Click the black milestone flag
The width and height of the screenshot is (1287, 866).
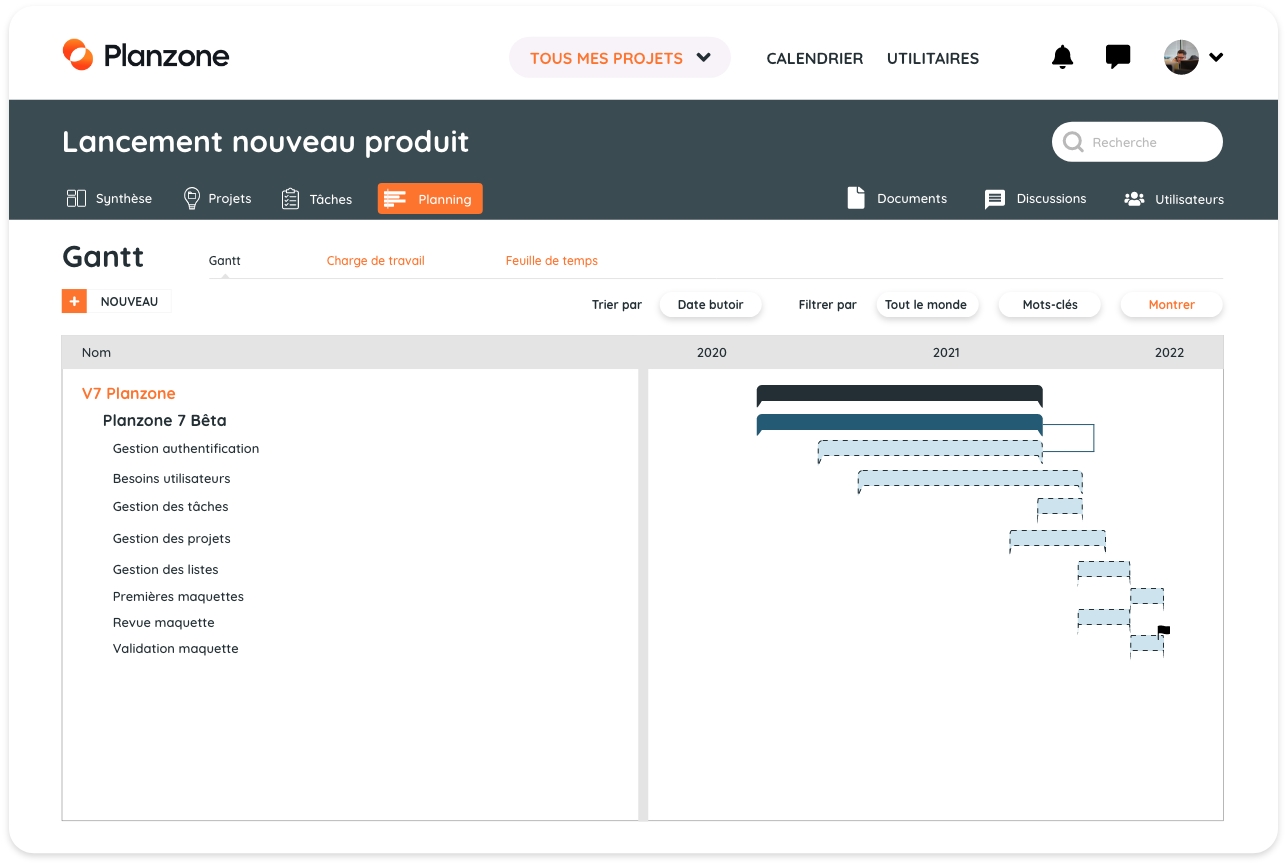(1163, 631)
